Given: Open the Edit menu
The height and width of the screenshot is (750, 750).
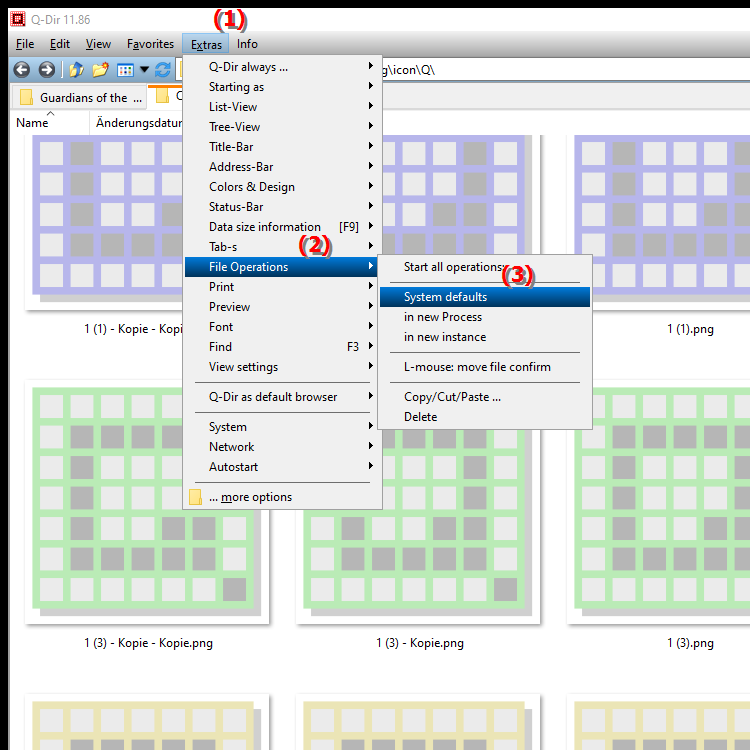Looking at the screenshot, I should pos(60,44).
